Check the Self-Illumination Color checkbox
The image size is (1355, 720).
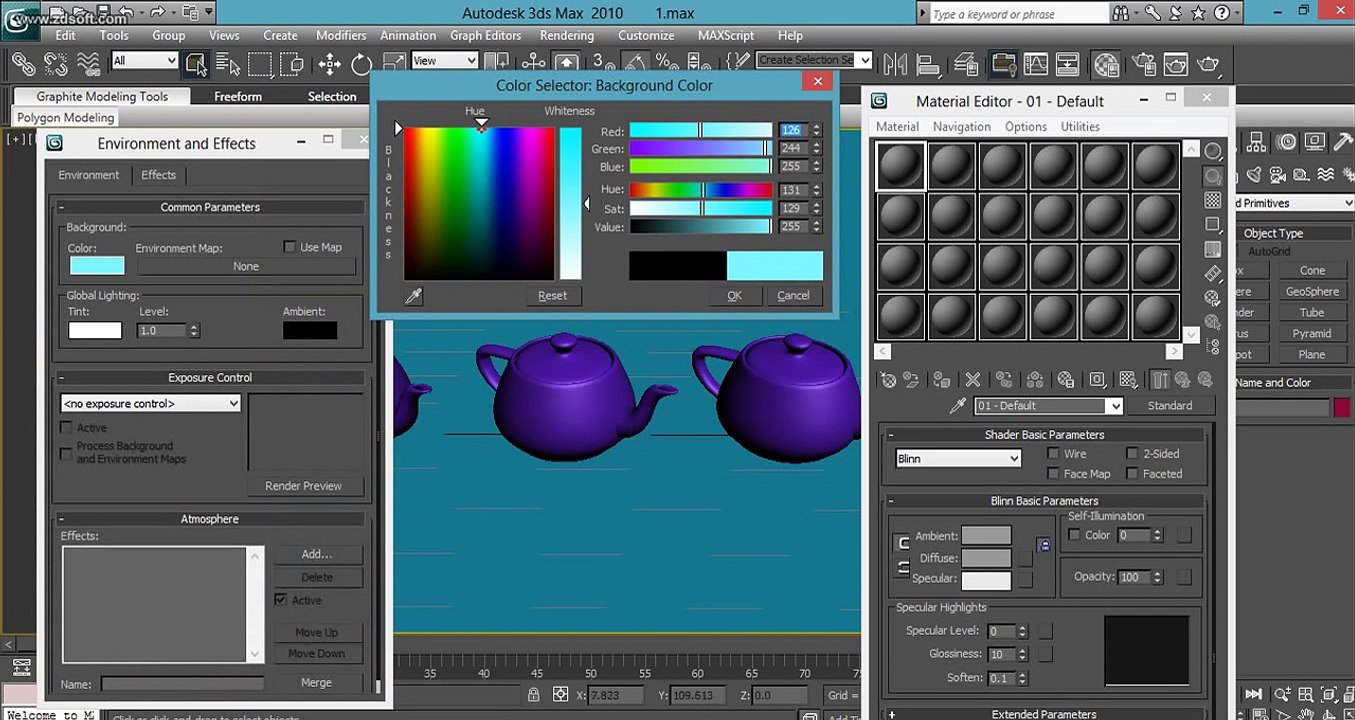pyautogui.click(x=1074, y=535)
